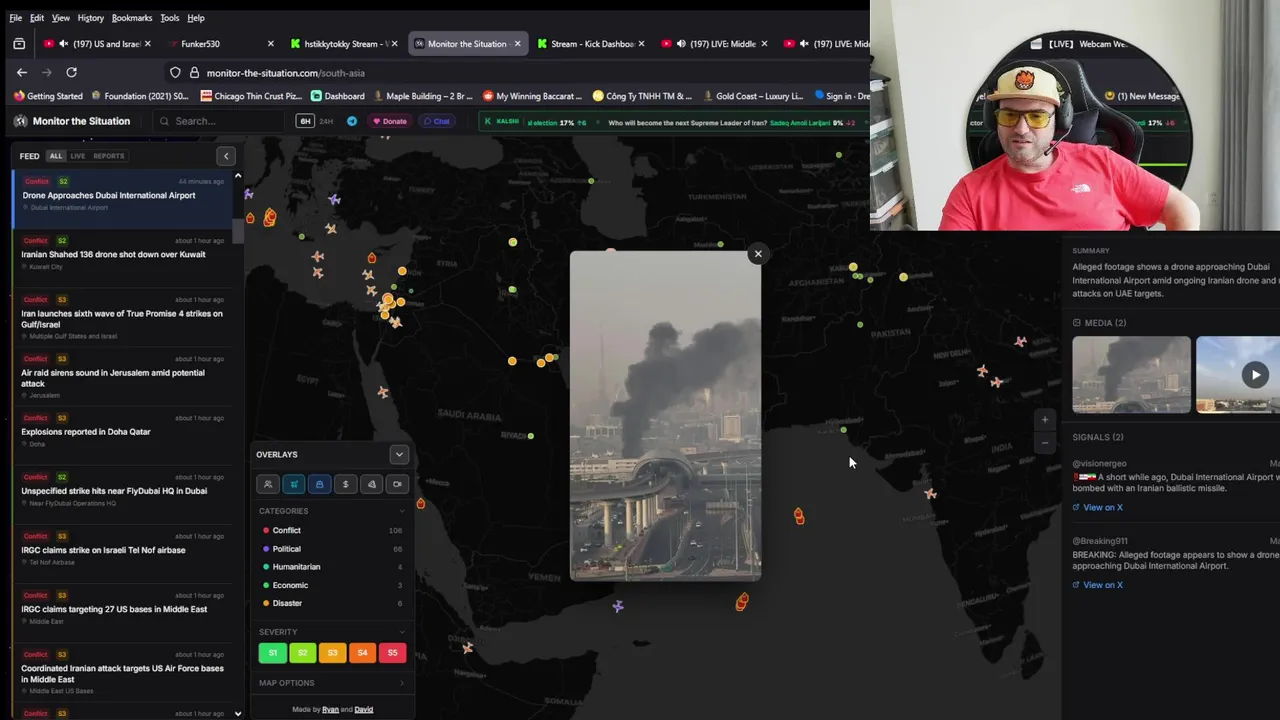Collapse the Overlays panel dropdown
The height and width of the screenshot is (720, 1280).
tap(399, 455)
